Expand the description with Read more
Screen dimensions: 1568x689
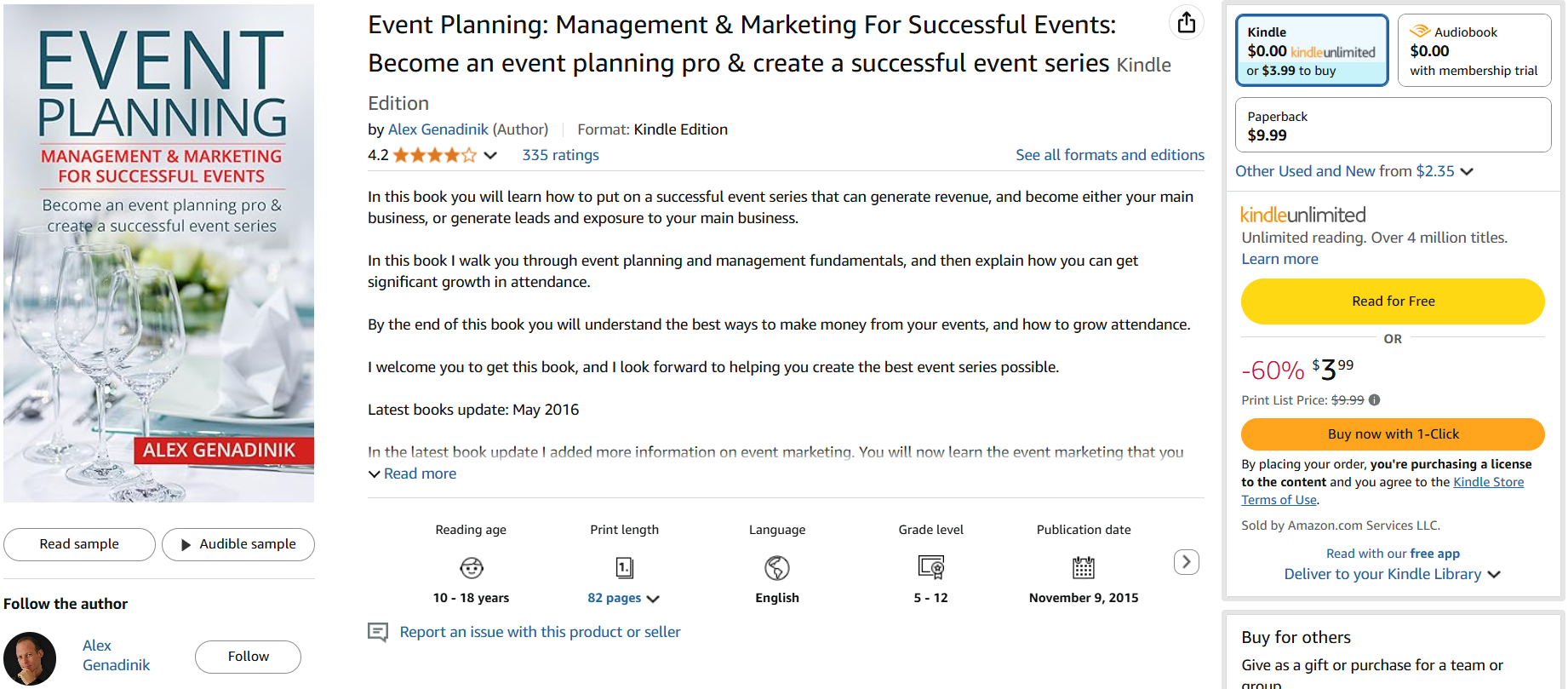(x=413, y=474)
